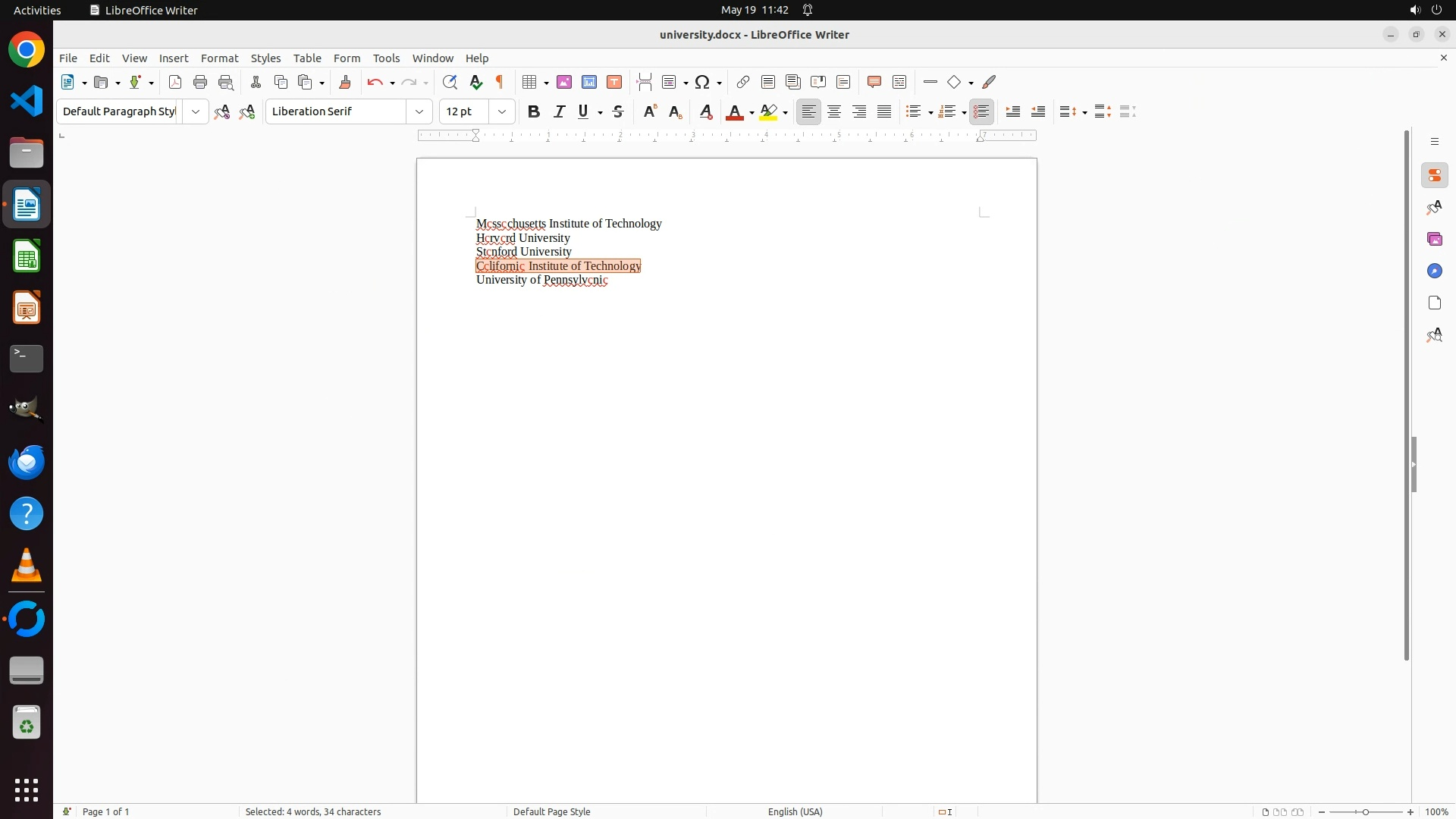The width and height of the screenshot is (1456, 819).
Task: Click the Insert Hyperlink icon
Action: tap(743, 83)
